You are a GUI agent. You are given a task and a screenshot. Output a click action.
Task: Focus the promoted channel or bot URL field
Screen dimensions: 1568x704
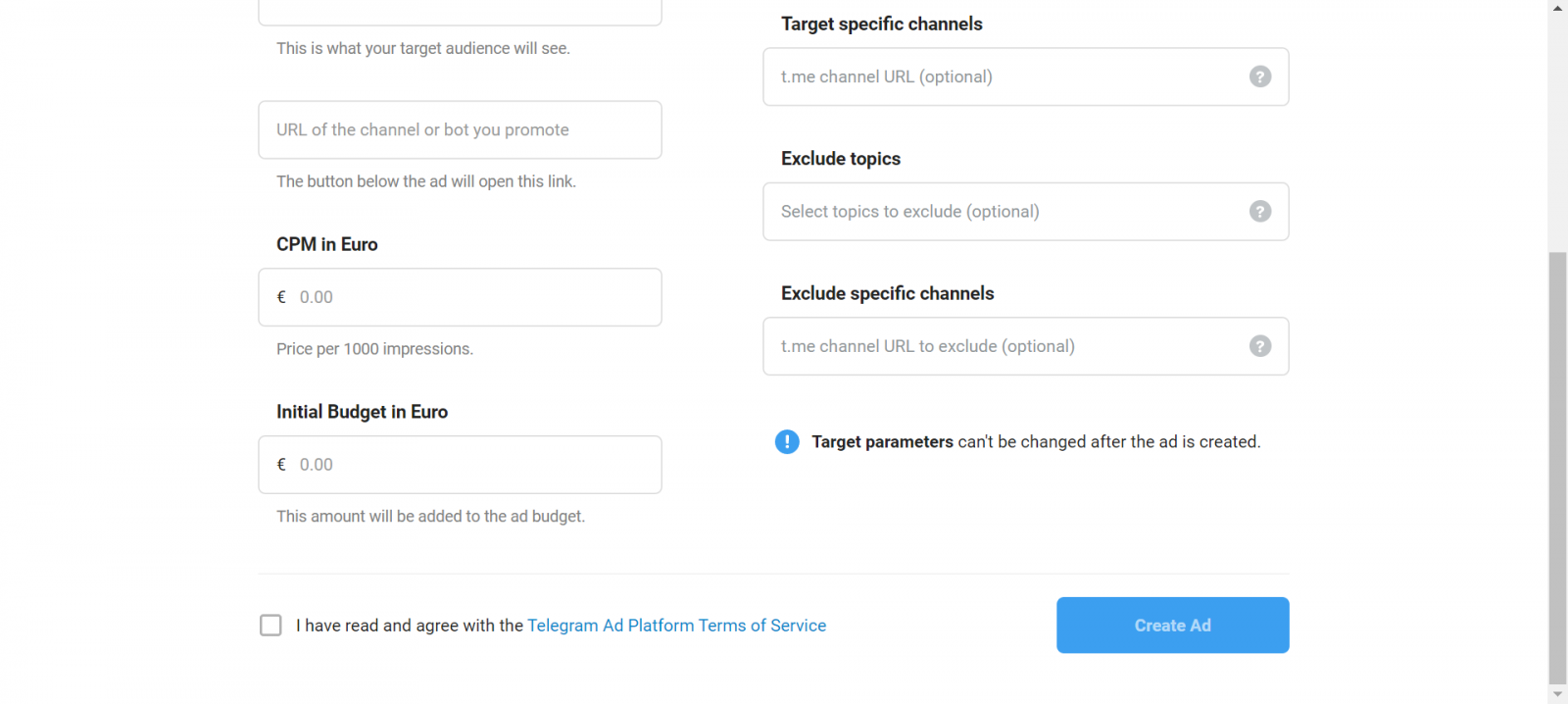[460, 129]
